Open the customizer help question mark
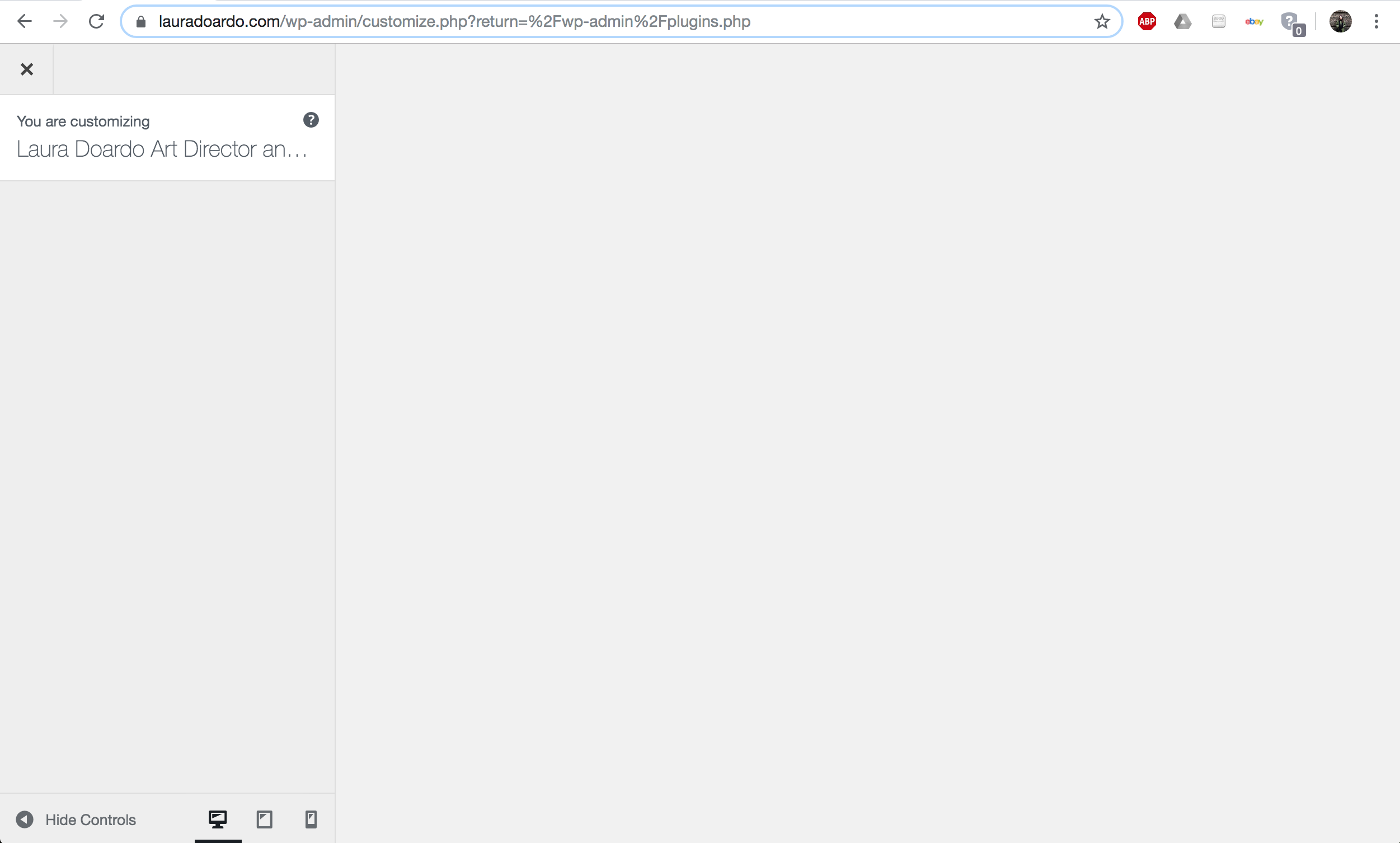Viewport: 1400px width, 843px height. (311, 120)
